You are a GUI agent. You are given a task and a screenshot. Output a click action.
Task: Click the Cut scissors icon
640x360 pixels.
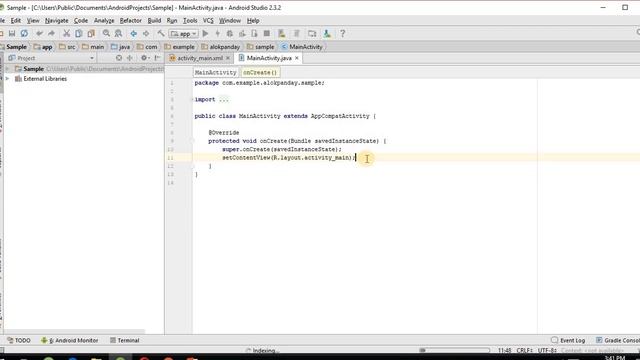[x=67, y=33]
